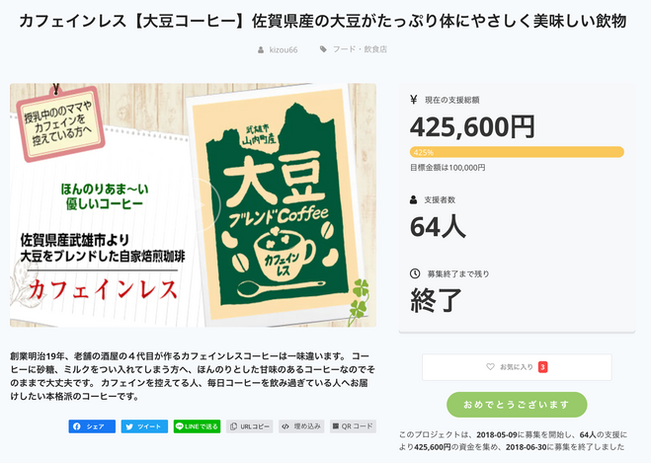Click the Twitter ツイート button
The width and height of the screenshot is (651, 463).
click(x=144, y=426)
